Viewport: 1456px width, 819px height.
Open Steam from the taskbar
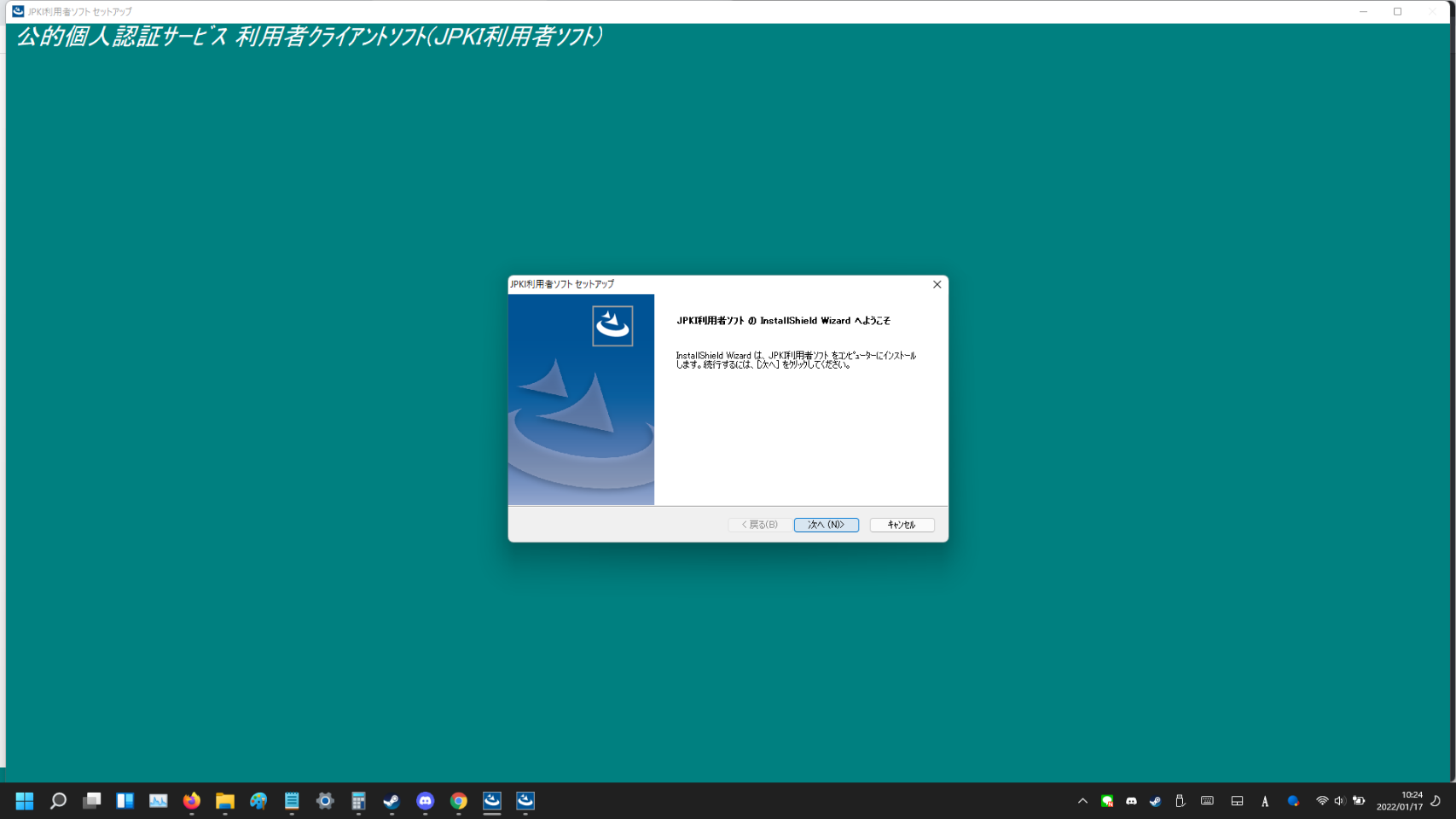point(392,801)
